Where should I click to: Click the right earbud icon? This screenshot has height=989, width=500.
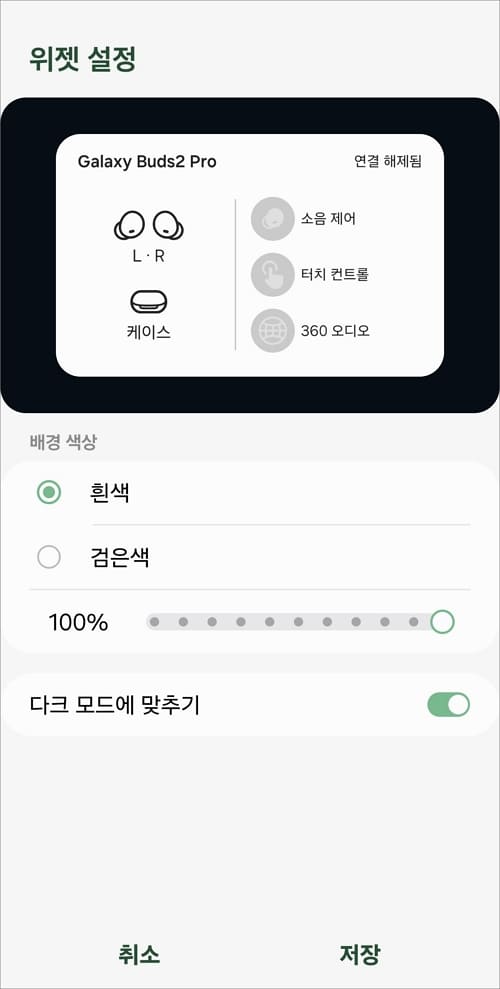click(168, 225)
